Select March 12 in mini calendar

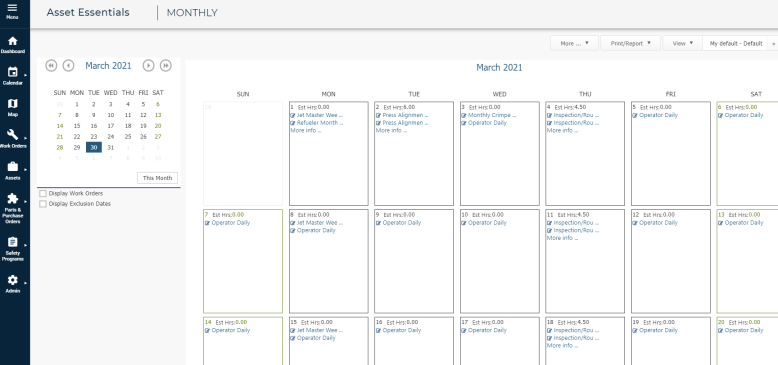point(143,115)
